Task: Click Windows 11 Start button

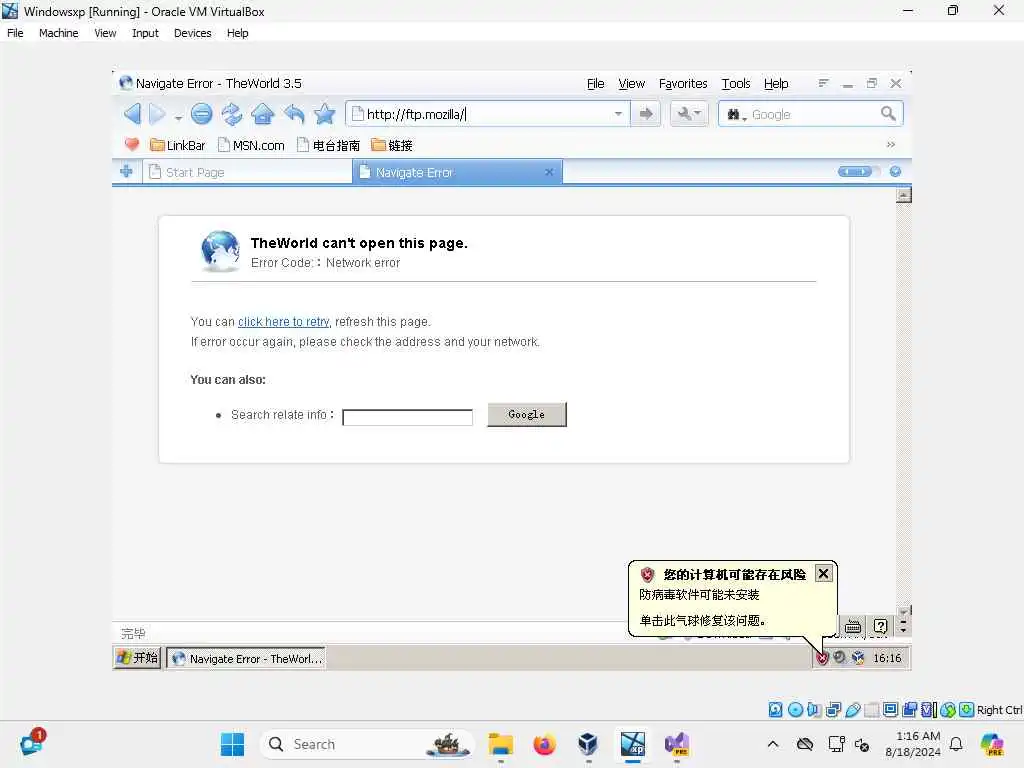Action: (x=232, y=744)
